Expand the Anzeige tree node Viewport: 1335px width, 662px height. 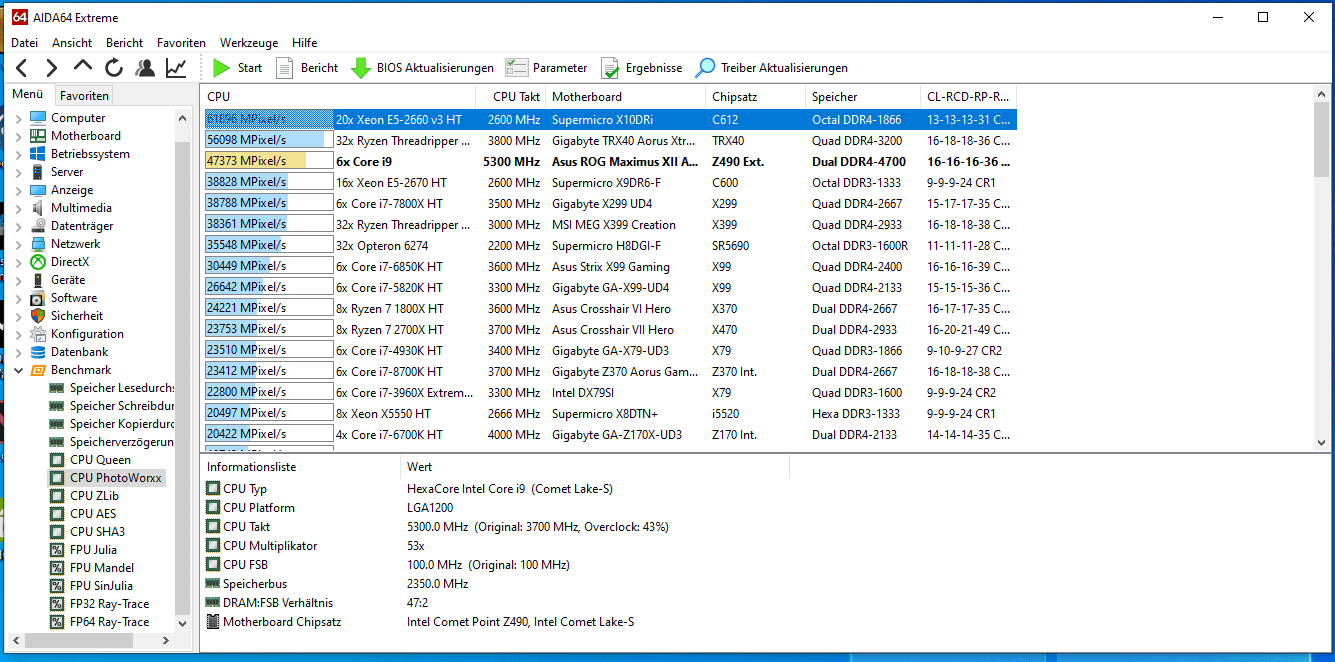coord(18,190)
